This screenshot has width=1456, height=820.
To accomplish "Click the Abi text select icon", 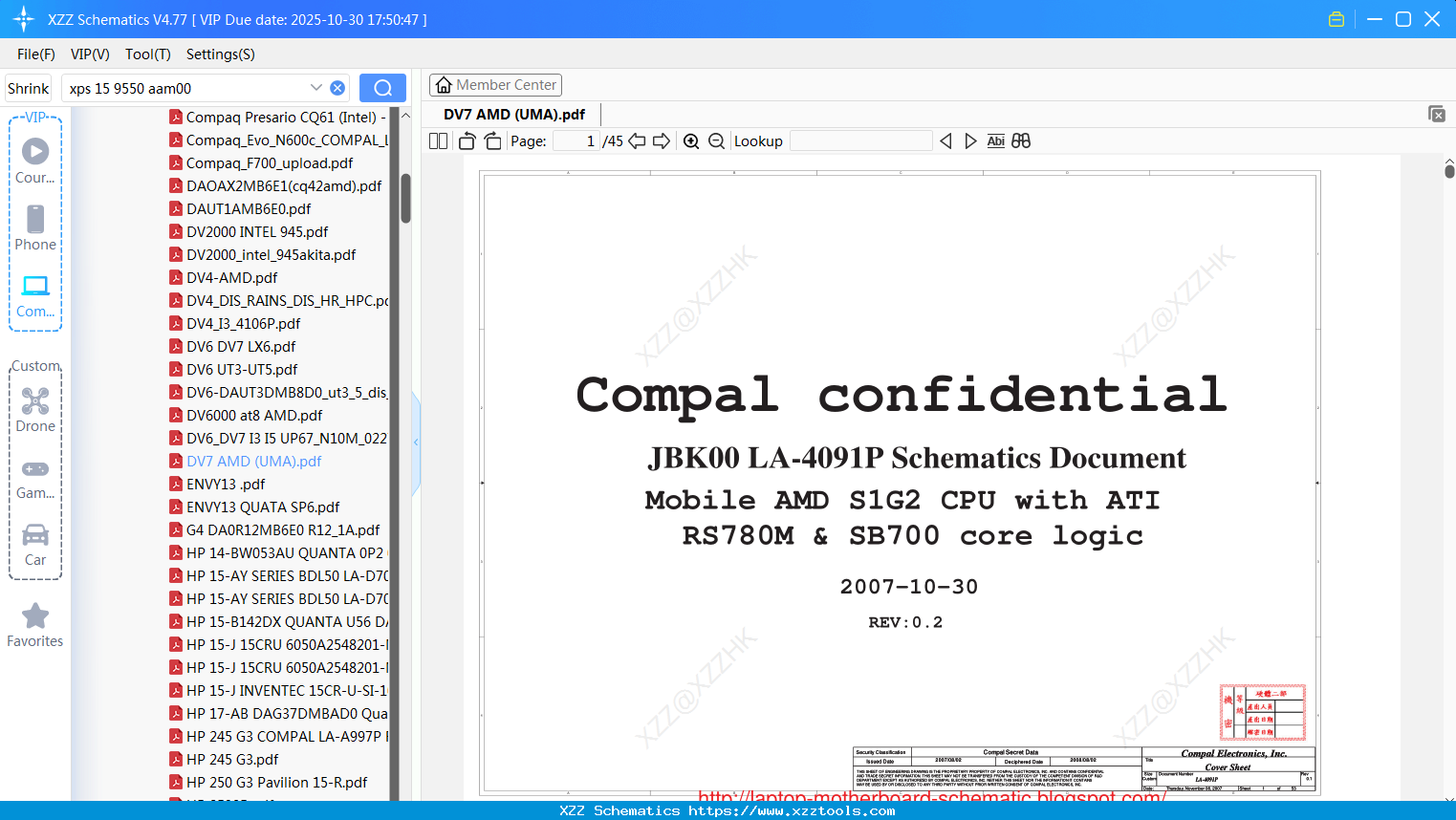I will [x=996, y=141].
